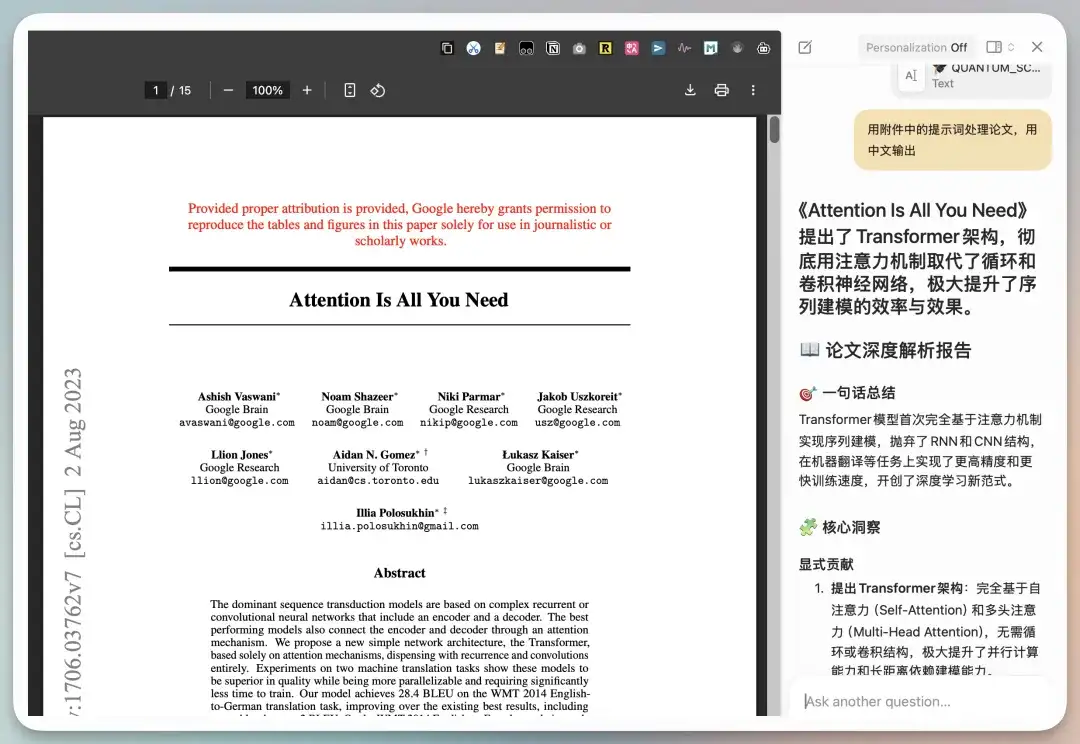
Task: Open PDF viewer more actions menu
Action: pyautogui.click(x=753, y=90)
